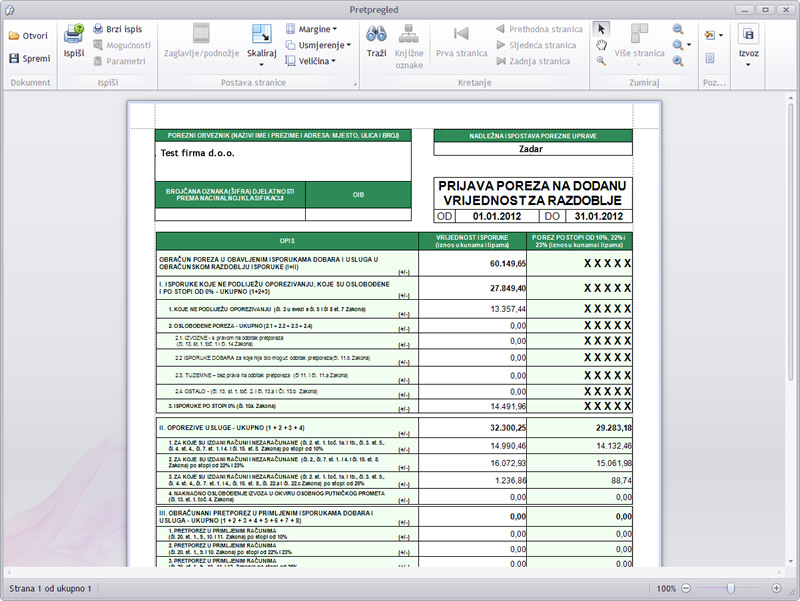Image resolution: width=800 pixels, height=601 pixels.
Task: Click the watermark icon
Action: 710,58
